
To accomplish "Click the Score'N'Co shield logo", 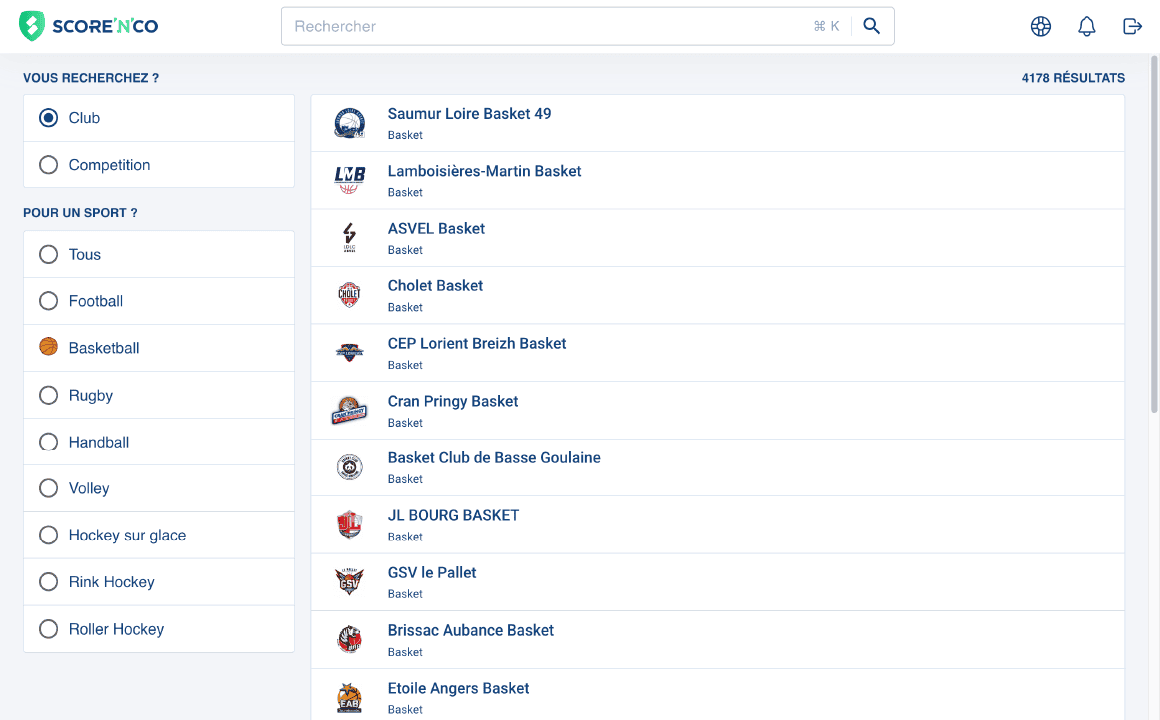I will pyautogui.click(x=29, y=26).
